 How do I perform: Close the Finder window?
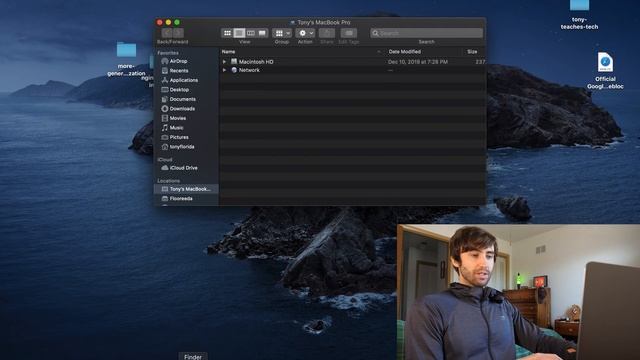[x=160, y=22]
